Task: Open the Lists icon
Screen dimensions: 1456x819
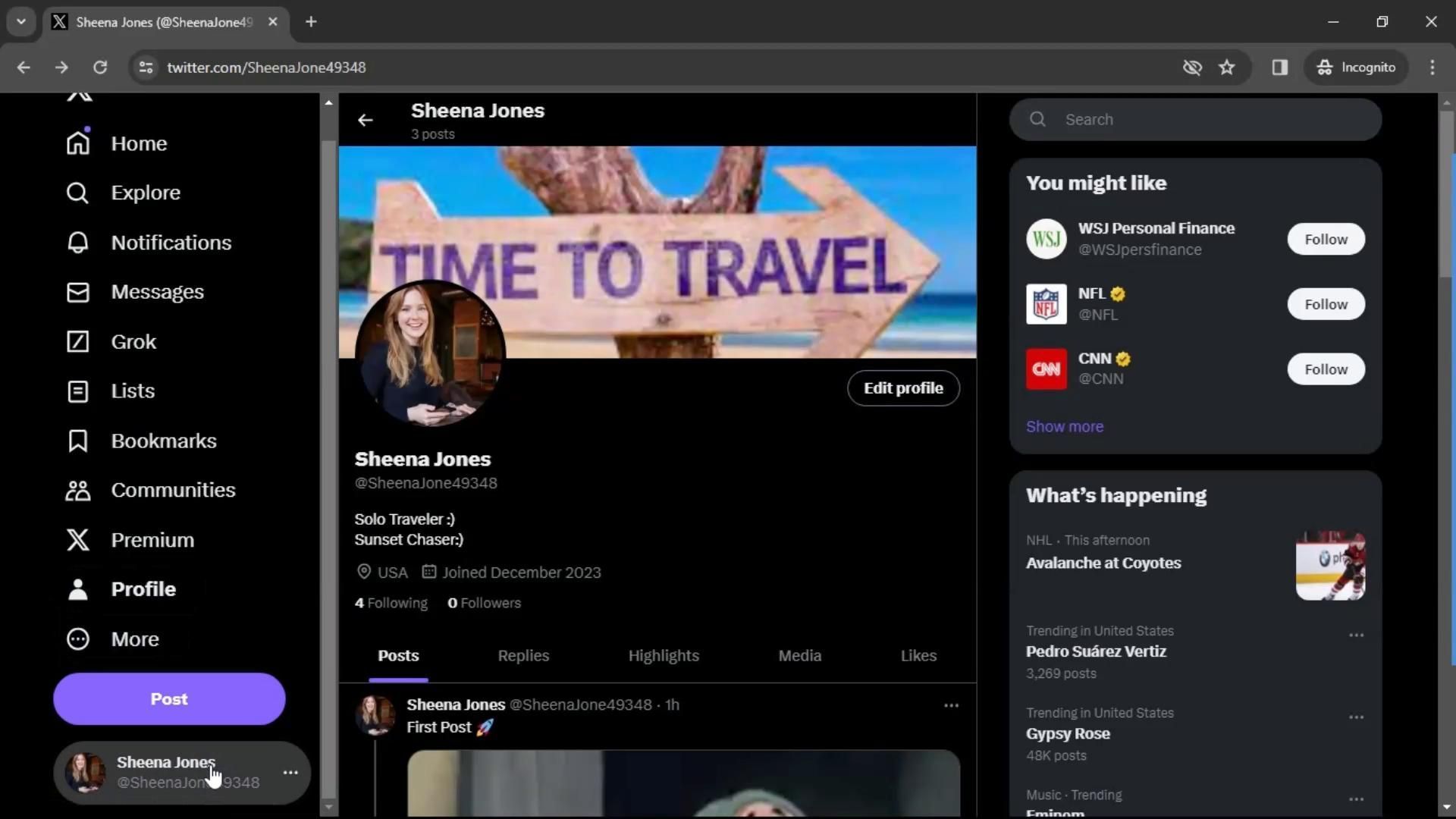Action: pyautogui.click(x=78, y=391)
